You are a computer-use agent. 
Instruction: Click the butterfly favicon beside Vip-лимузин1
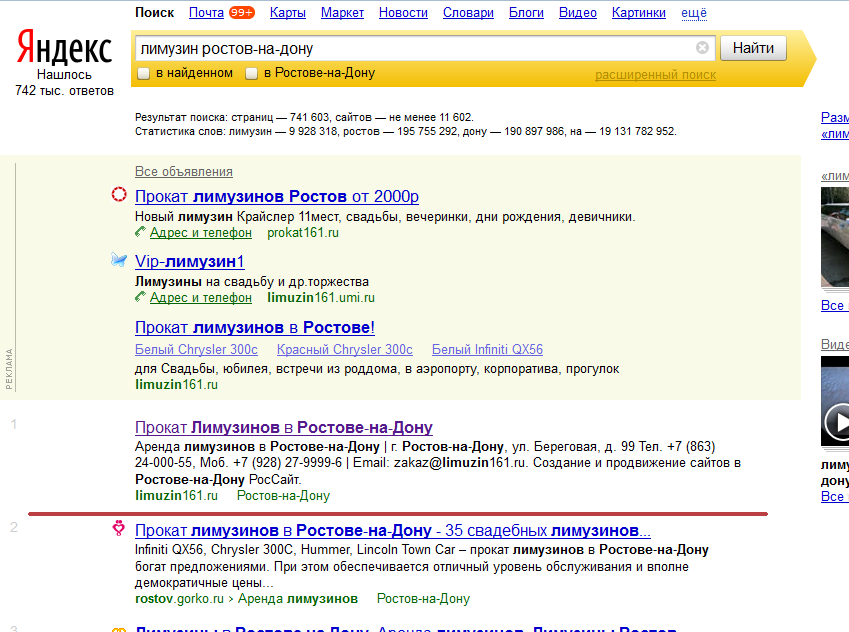119,259
